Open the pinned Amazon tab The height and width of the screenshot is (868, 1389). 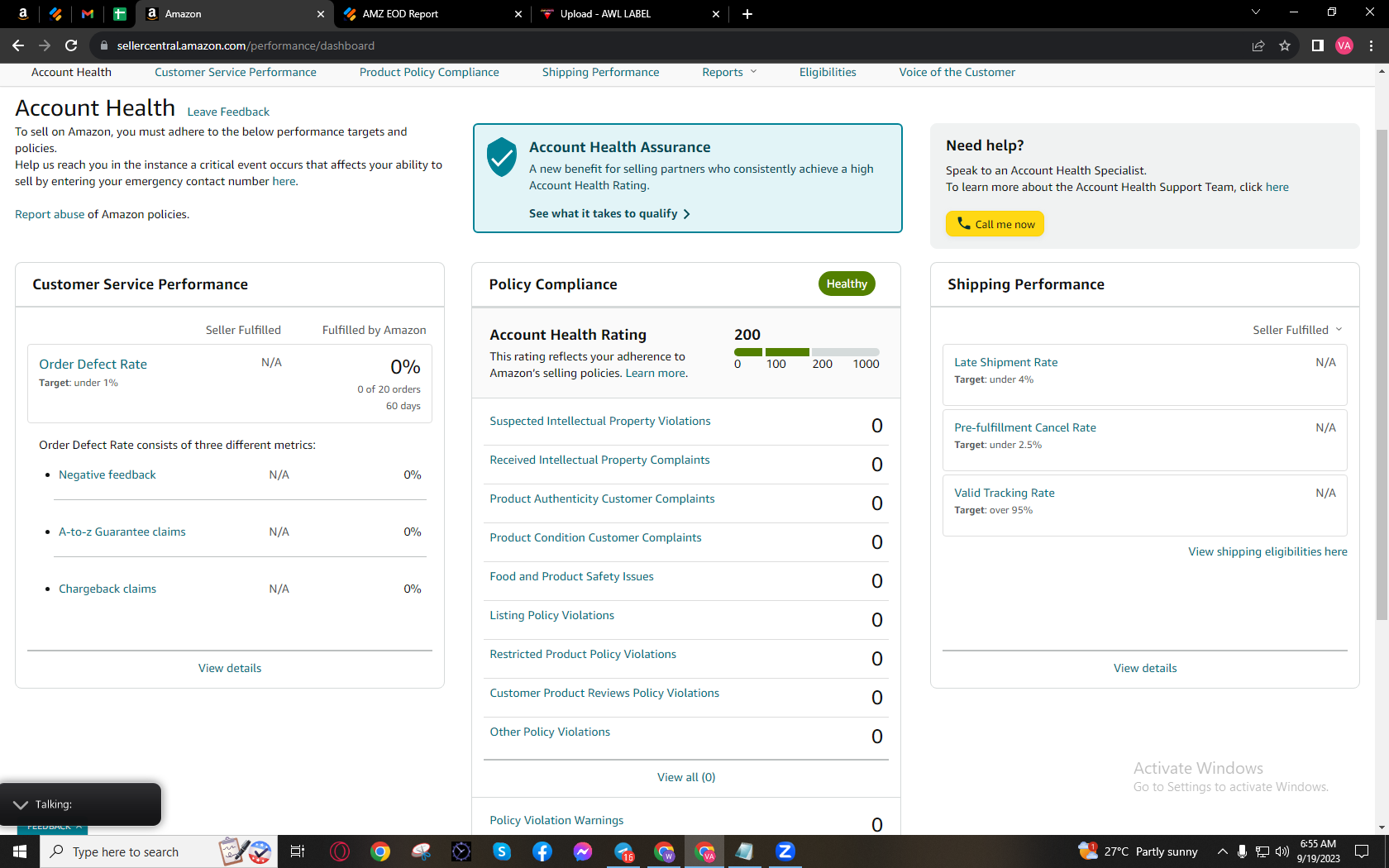click(23, 13)
